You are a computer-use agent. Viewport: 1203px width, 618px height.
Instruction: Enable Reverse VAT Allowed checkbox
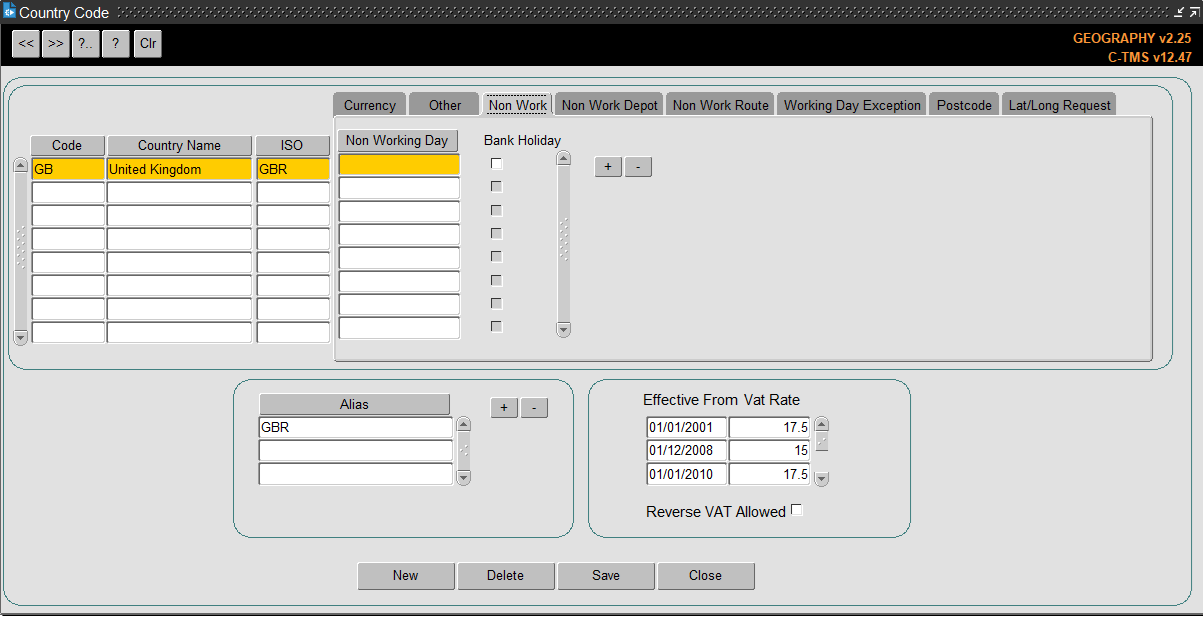coord(797,510)
